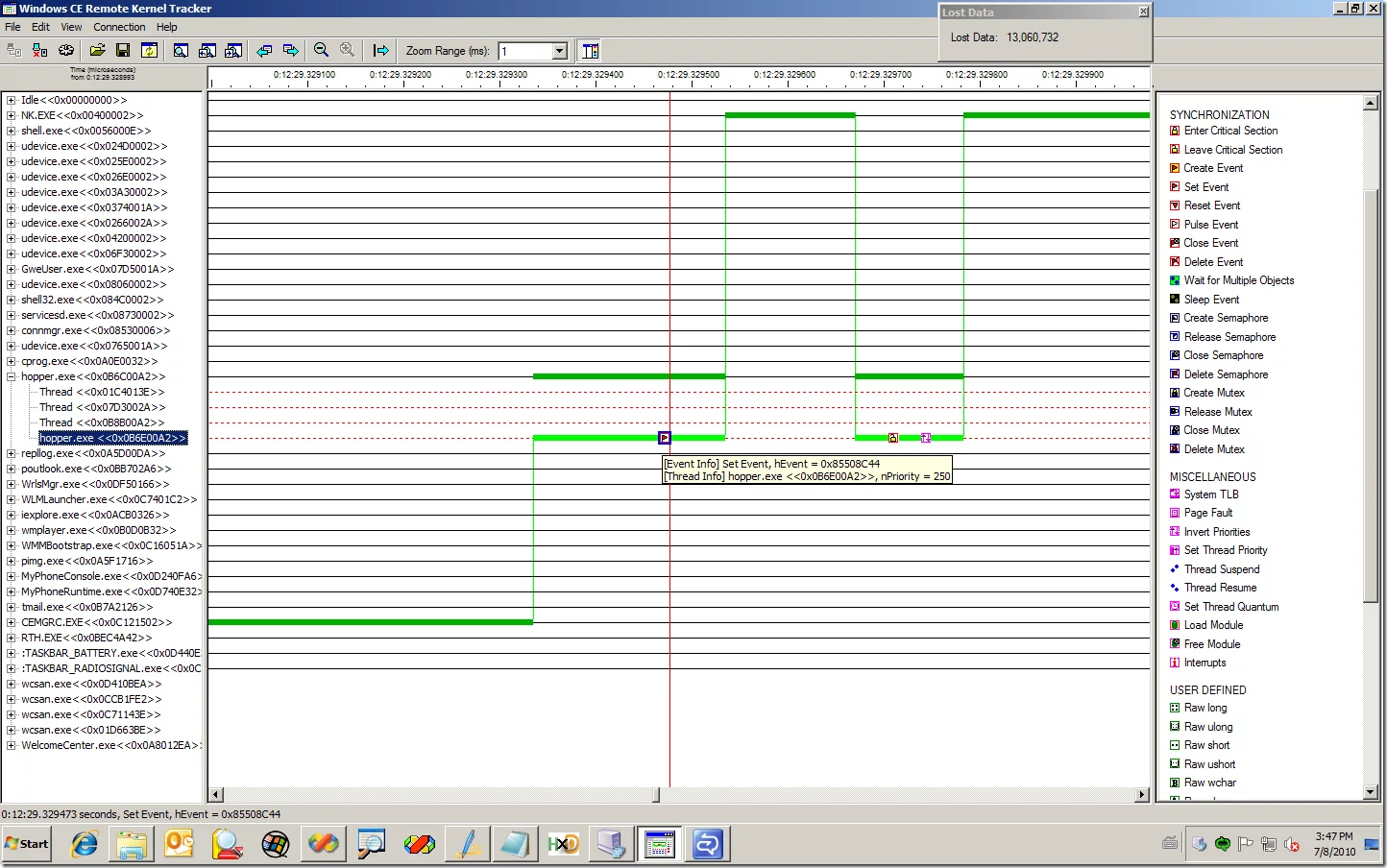Expand the wmplayer.exe process node
Screen dimensions: 1387x868
[x=12, y=530]
